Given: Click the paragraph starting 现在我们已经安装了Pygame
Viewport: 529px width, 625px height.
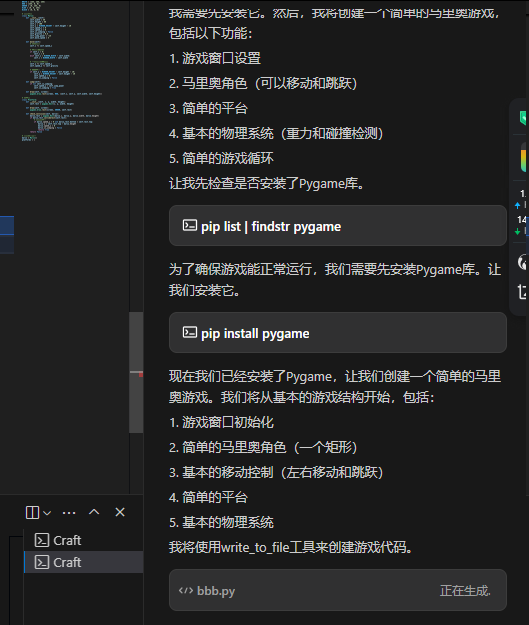Looking at the screenshot, I should coord(335,387).
